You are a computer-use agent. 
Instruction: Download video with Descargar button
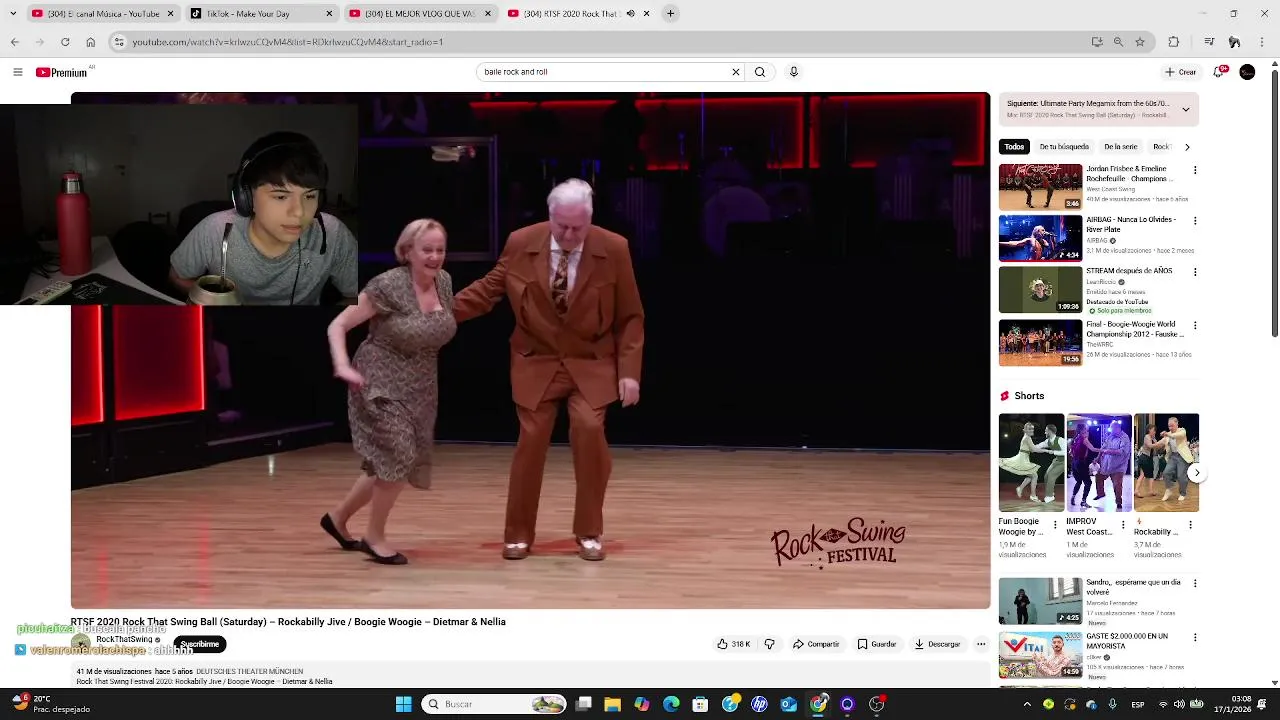[937, 644]
